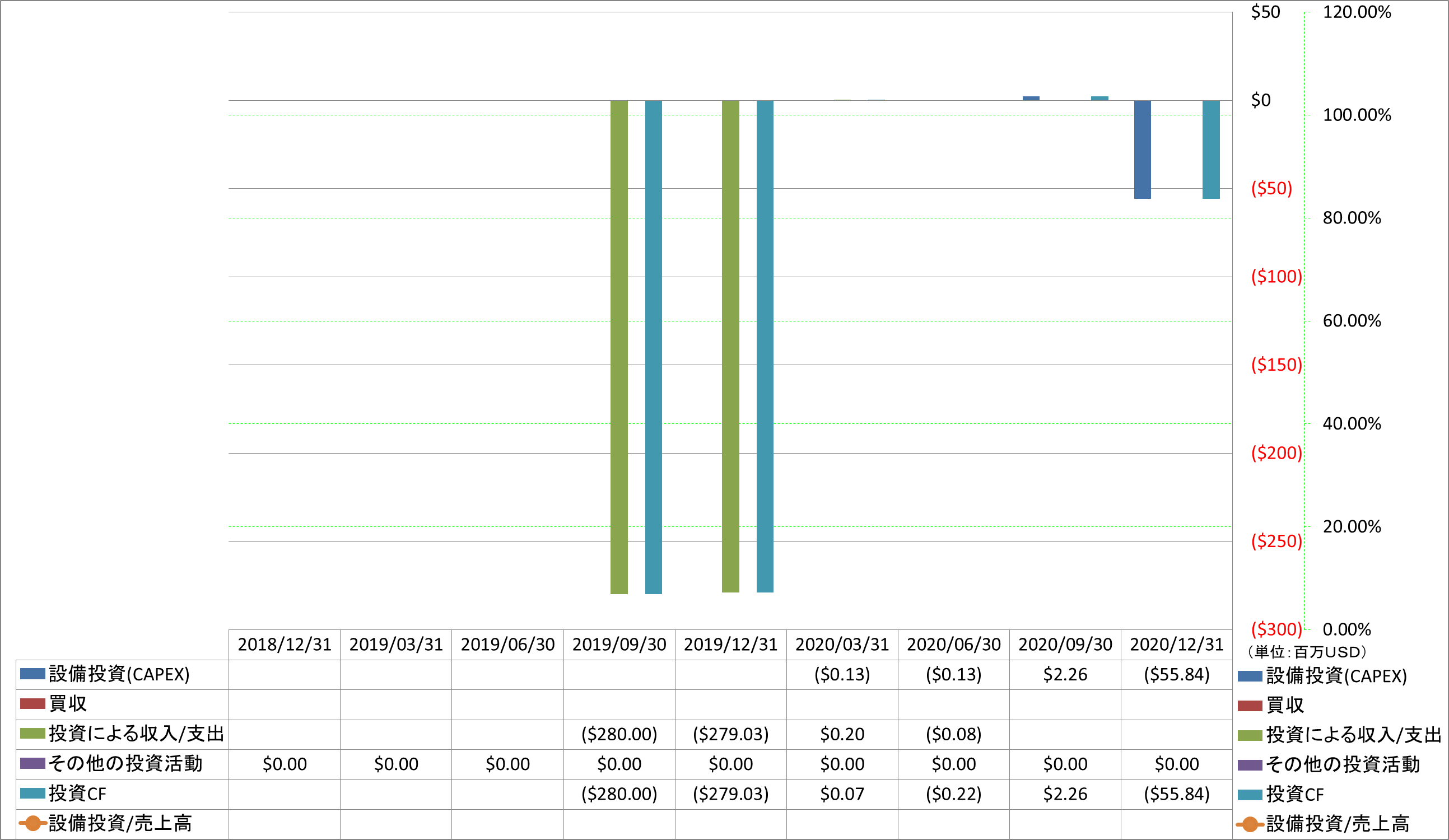Click the red 買収 swatch in the data table
The image size is (1449, 840).
33,704
